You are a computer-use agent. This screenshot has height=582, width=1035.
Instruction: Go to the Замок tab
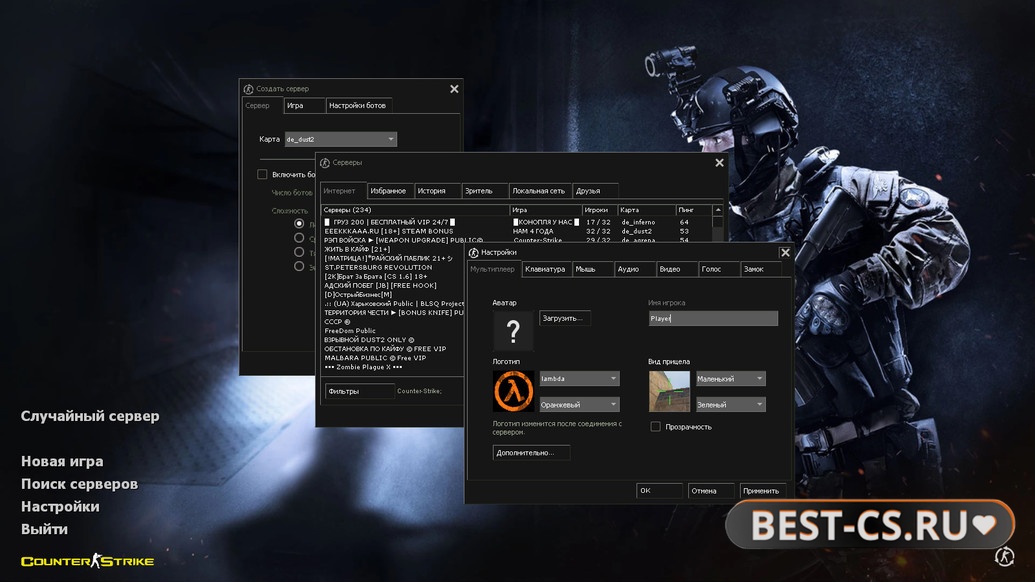coord(760,269)
